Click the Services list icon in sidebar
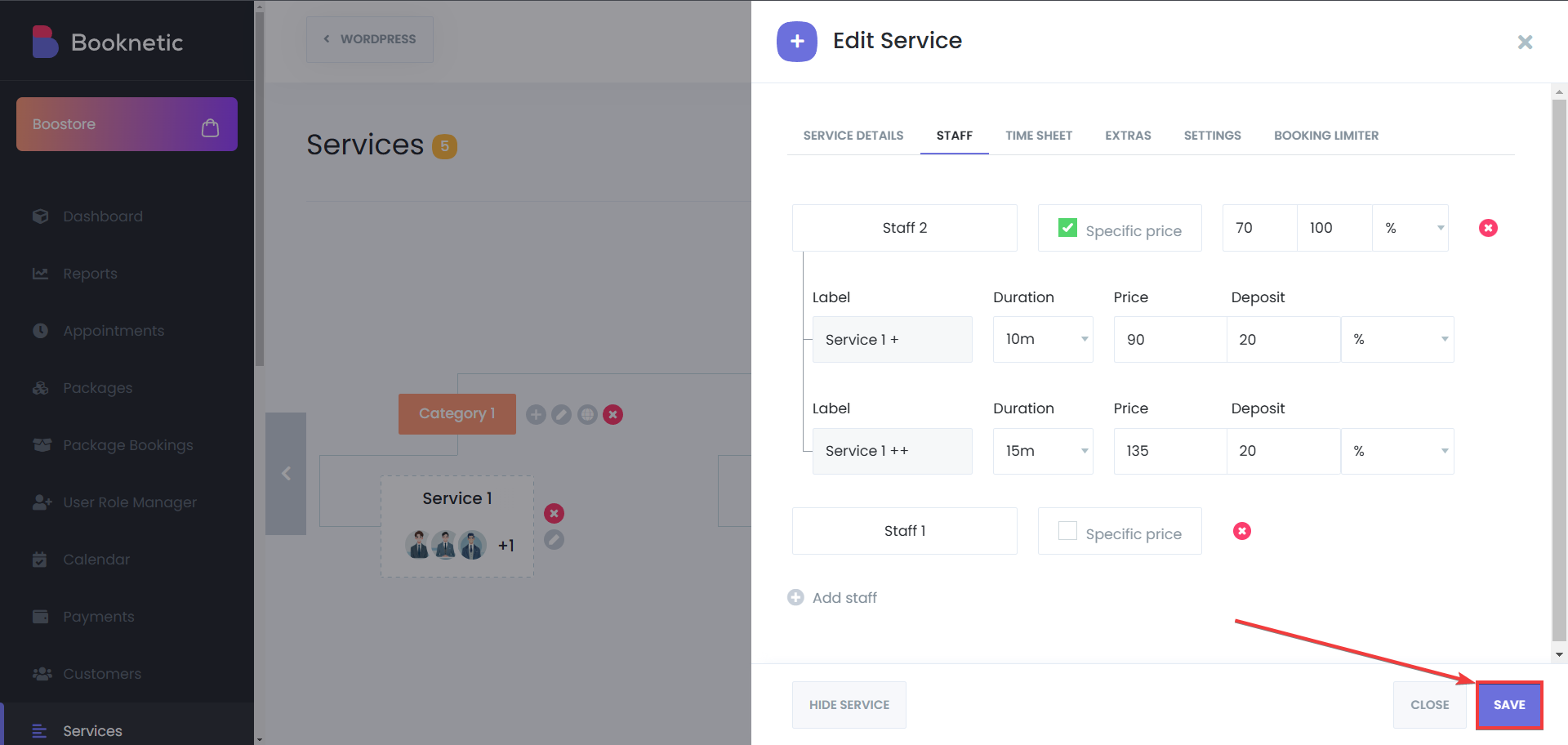Viewport: 1568px width, 745px height. tap(39, 731)
